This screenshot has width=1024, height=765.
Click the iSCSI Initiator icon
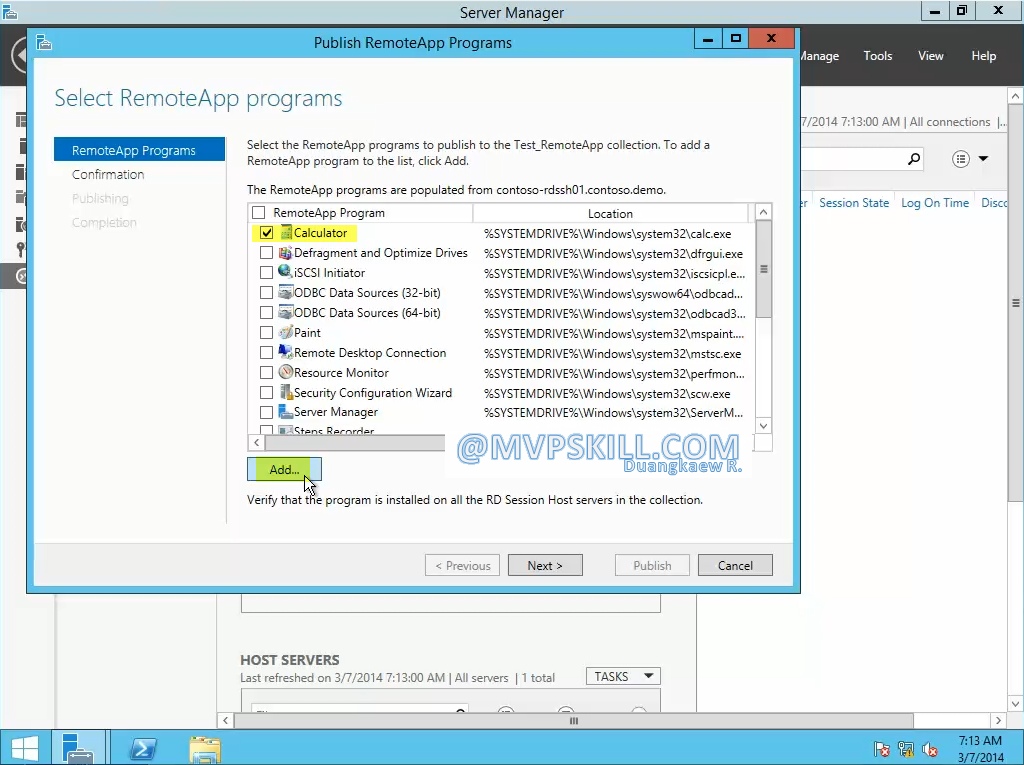click(x=285, y=273)
